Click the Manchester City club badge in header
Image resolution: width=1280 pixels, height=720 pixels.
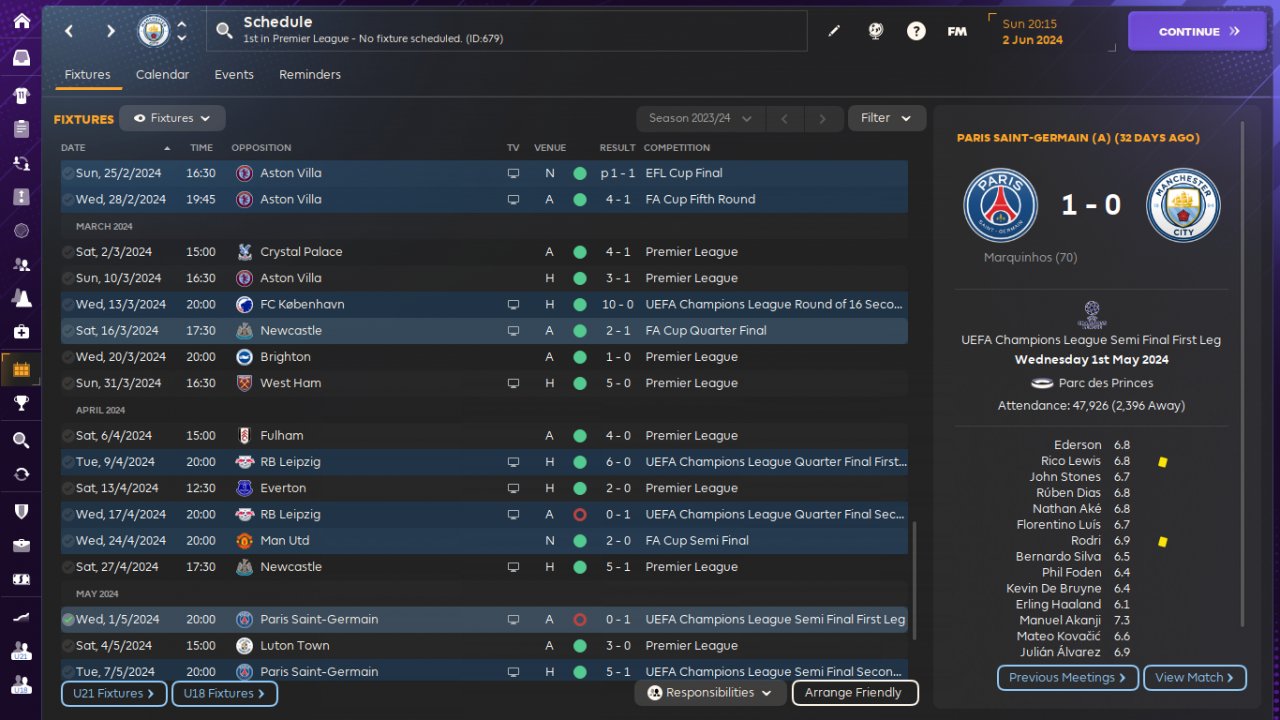pos(153,31)
